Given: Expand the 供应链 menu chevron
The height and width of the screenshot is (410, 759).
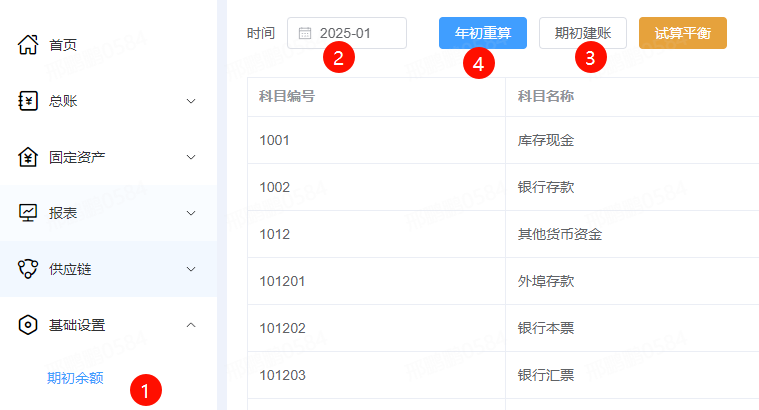Looking at the screenshot, I should (x=191, y=269).
